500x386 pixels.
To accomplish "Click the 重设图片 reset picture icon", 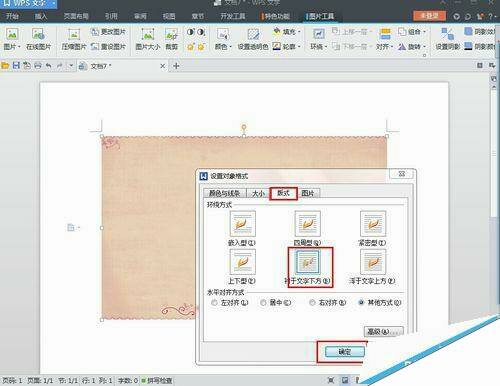I will 95,46.
